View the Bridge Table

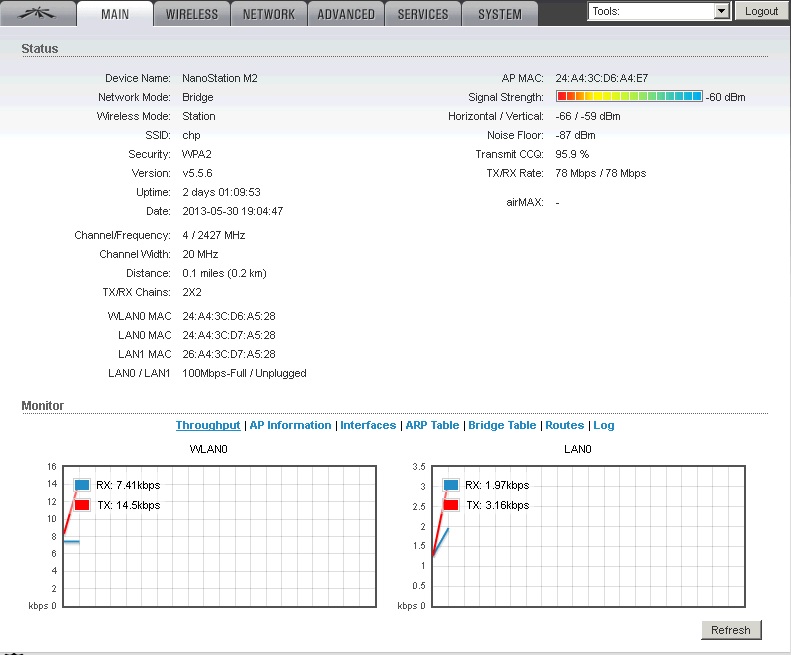[x=502, y=425]
